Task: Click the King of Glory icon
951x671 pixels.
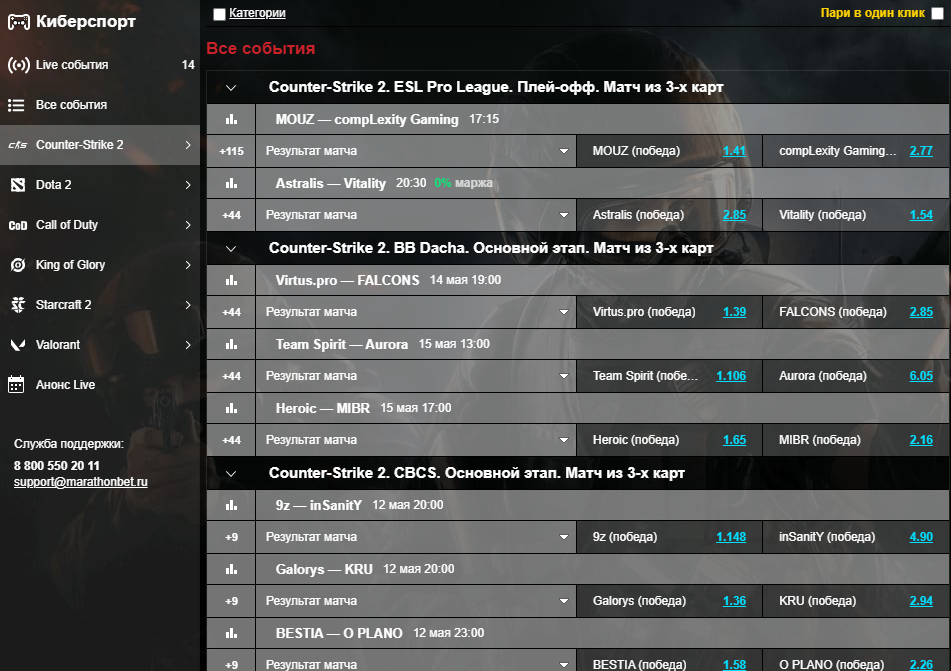Action: tap(18, 265)
